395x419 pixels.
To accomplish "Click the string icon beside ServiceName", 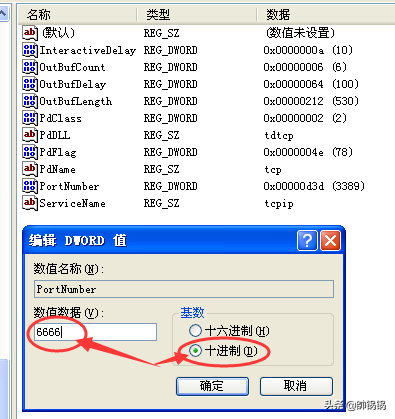I will (x=30, y=203).
